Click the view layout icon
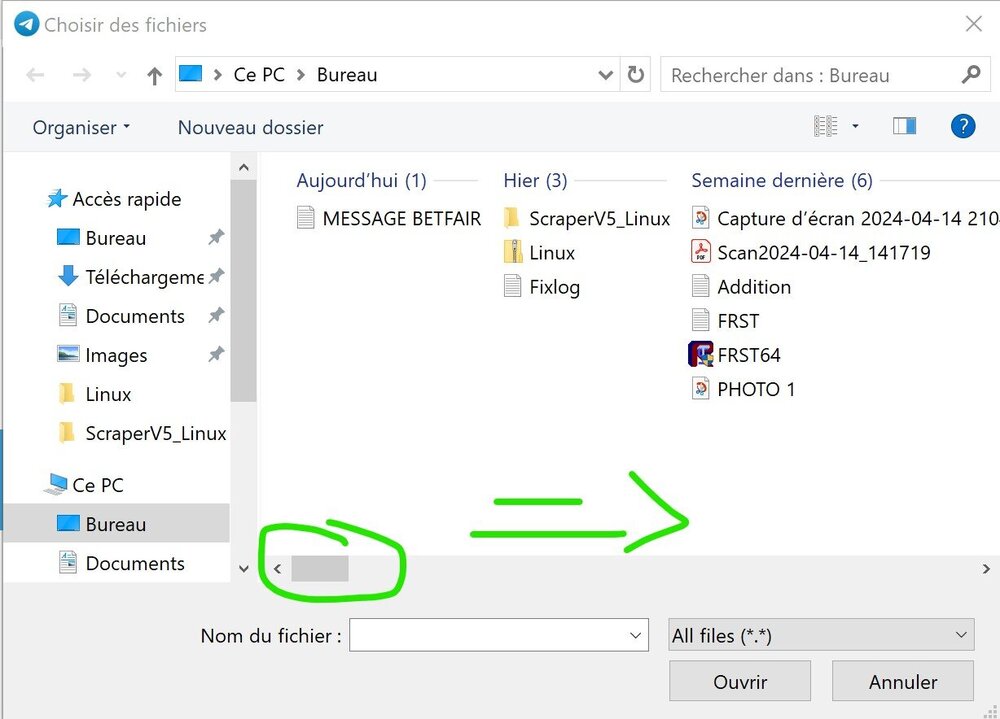 pyautogui.click(x=825, y=126)
